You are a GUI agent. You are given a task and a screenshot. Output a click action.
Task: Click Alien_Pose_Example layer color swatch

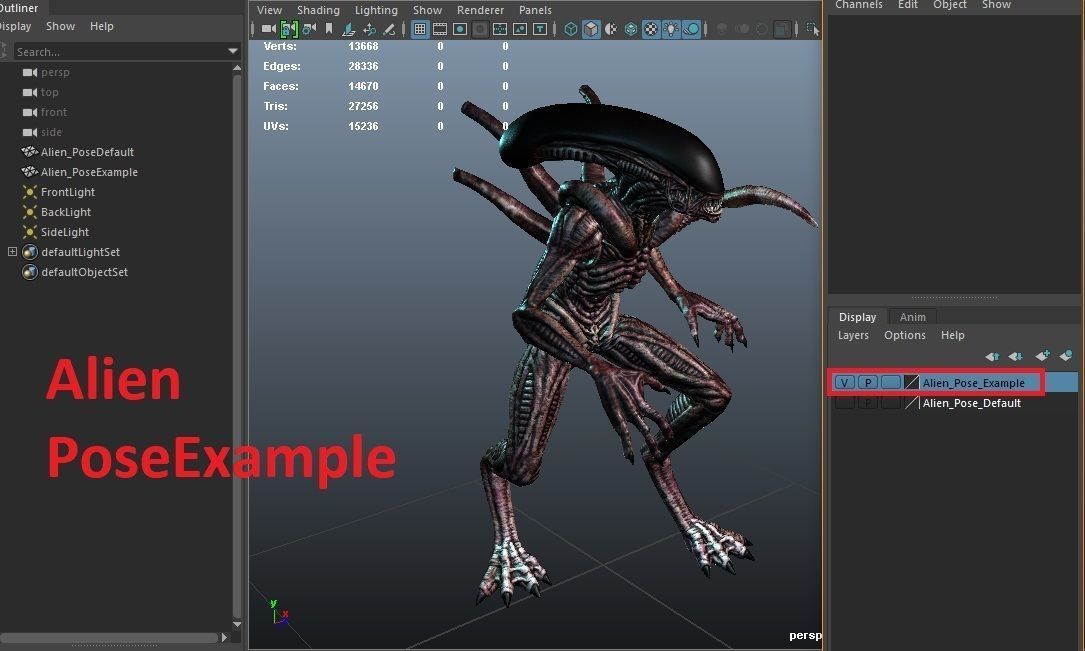(x=911, y=383)
